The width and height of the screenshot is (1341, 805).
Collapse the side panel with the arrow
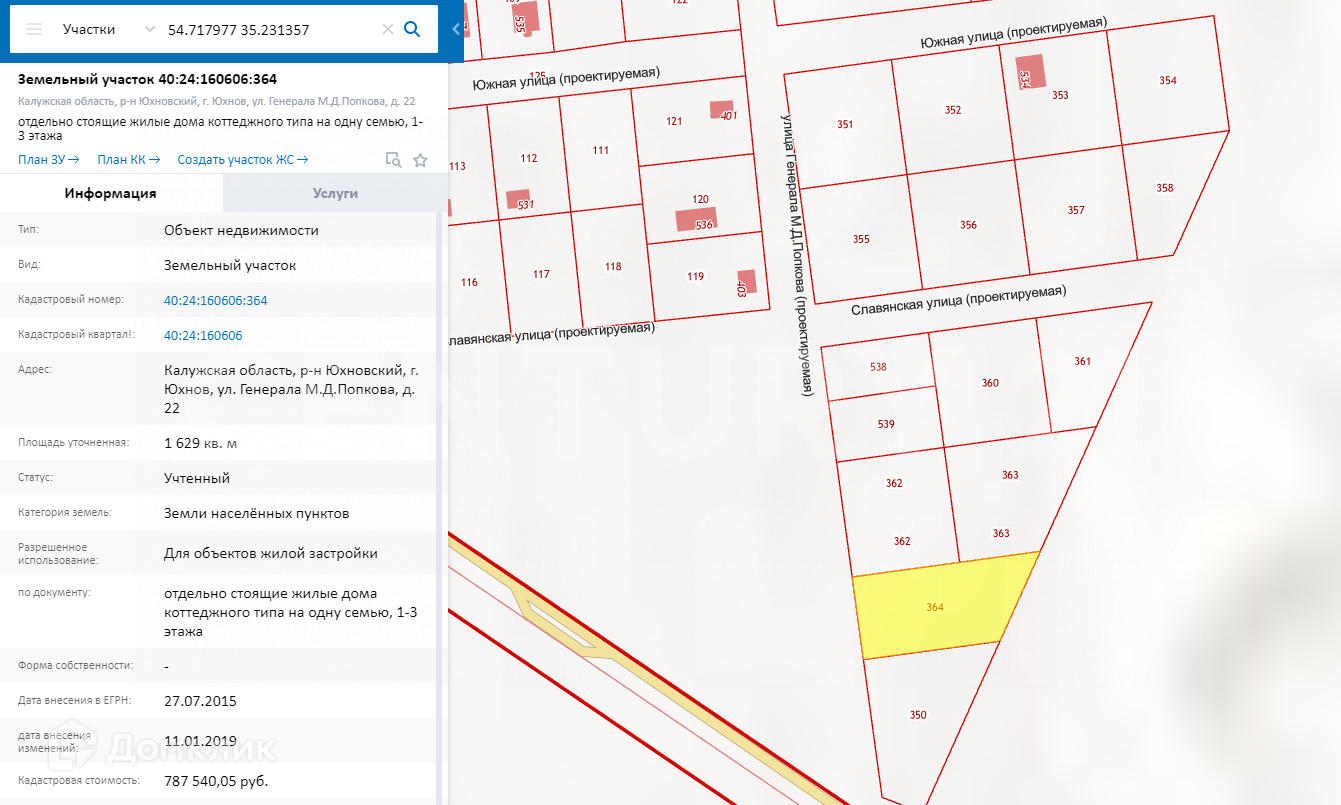(x=456, y=30)
